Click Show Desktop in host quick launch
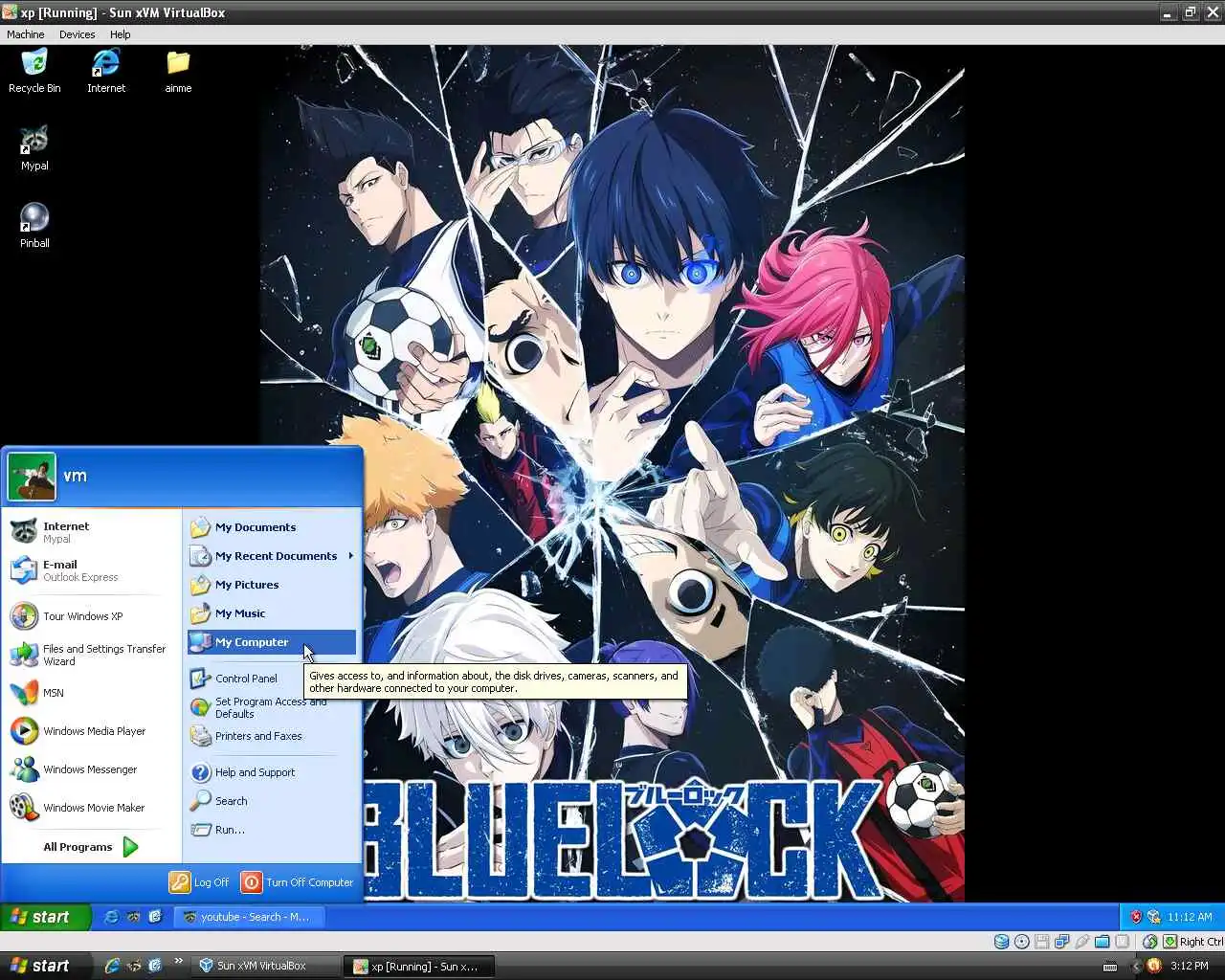The height and width of the screenshot is (980, 1225). pos(156,966)
